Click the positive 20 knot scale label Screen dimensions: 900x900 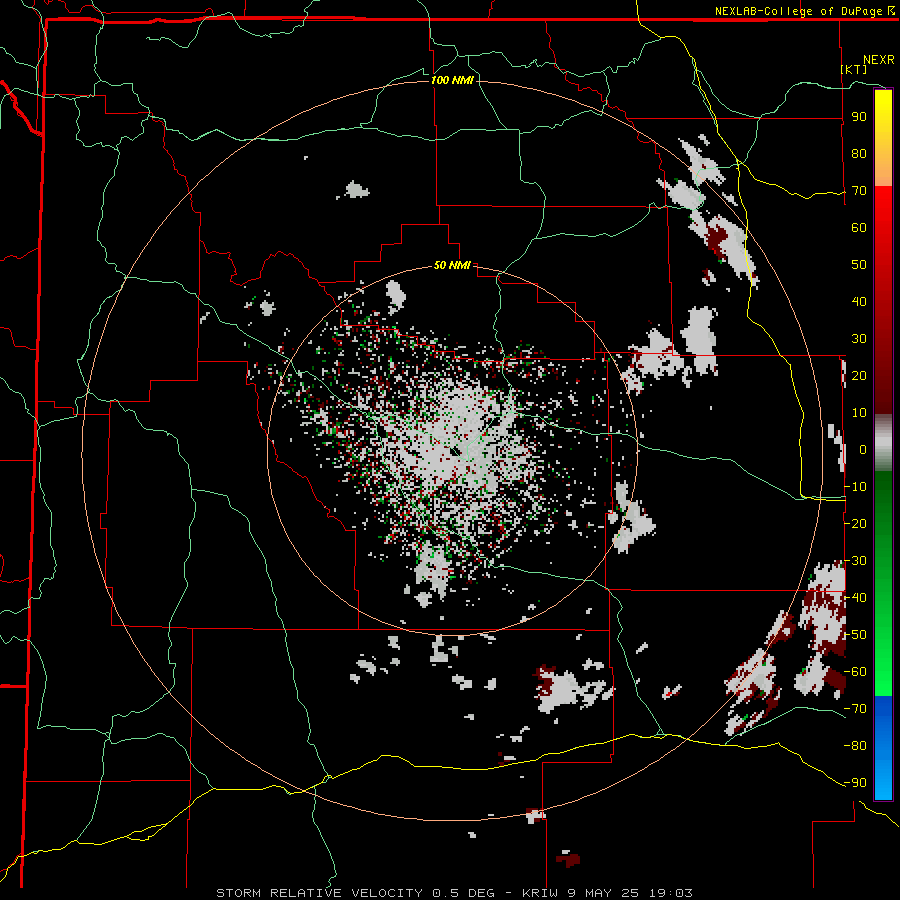click(x=859, y=375)
